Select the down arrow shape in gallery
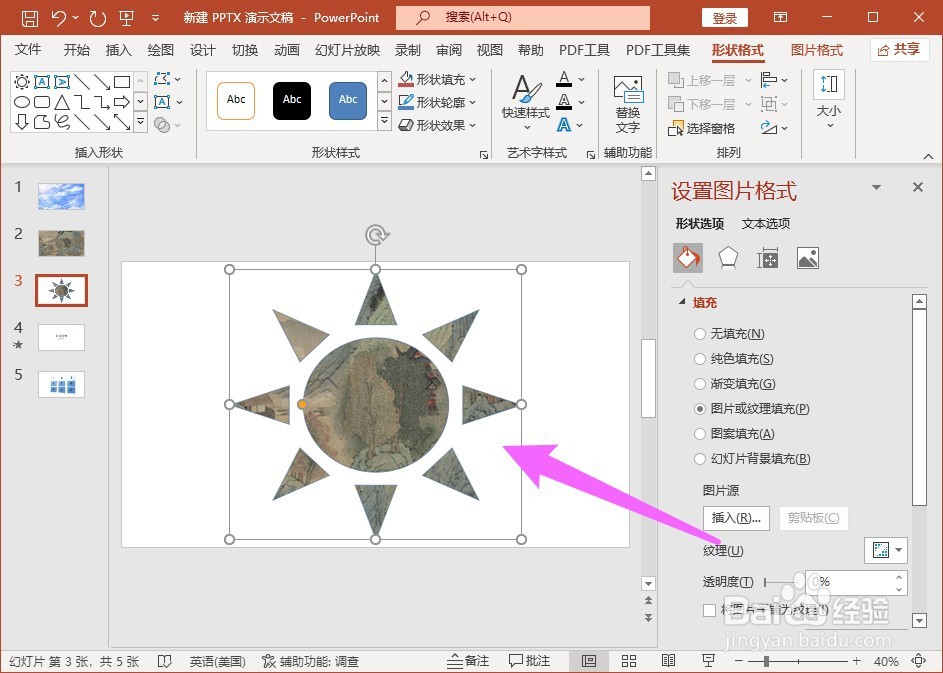943x673 pixels. (22, 122)
